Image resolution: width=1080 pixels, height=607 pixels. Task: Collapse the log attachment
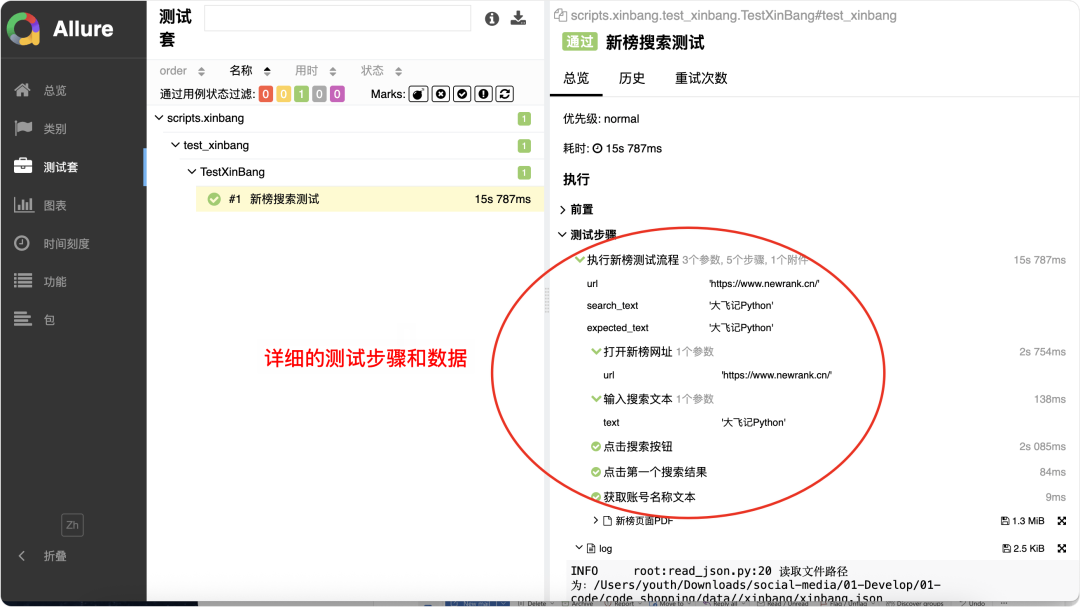tap(579, 548)
